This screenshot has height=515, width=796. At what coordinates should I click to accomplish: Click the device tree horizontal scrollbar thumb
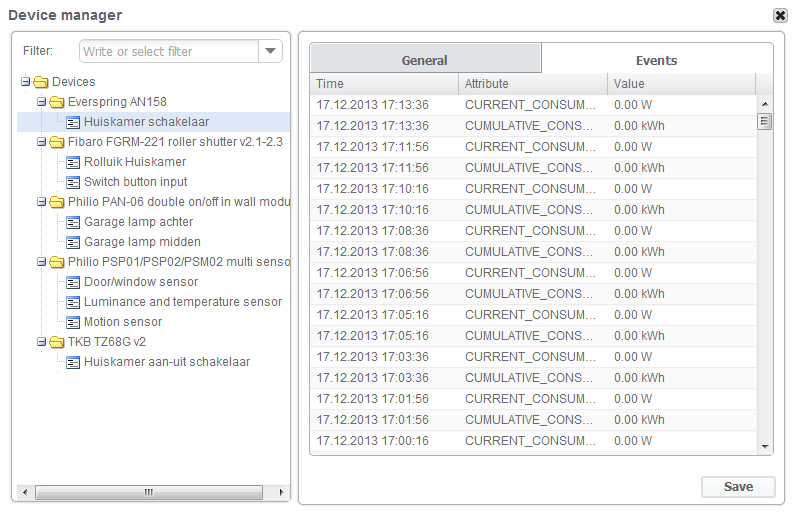148,492
